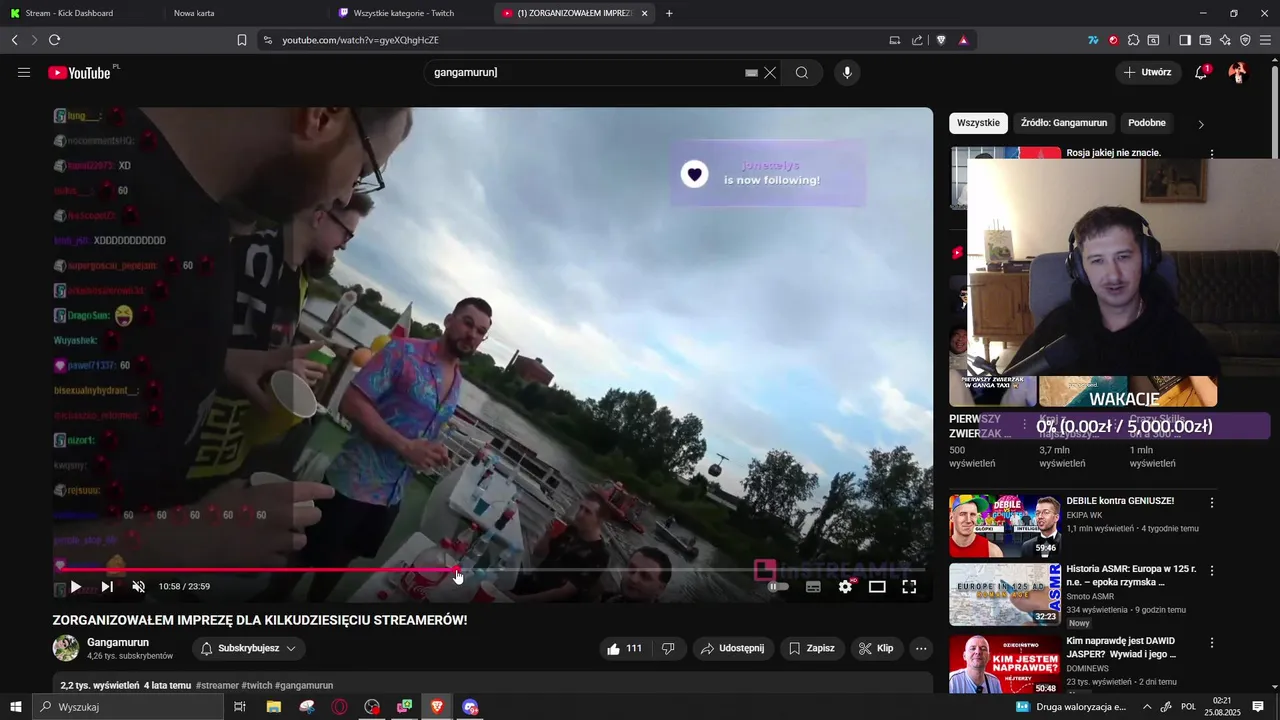Bookmark this page
Image resolution: width=1280 pixels, height=720 pixels.
pyautogui.click(x=242, y=40)
